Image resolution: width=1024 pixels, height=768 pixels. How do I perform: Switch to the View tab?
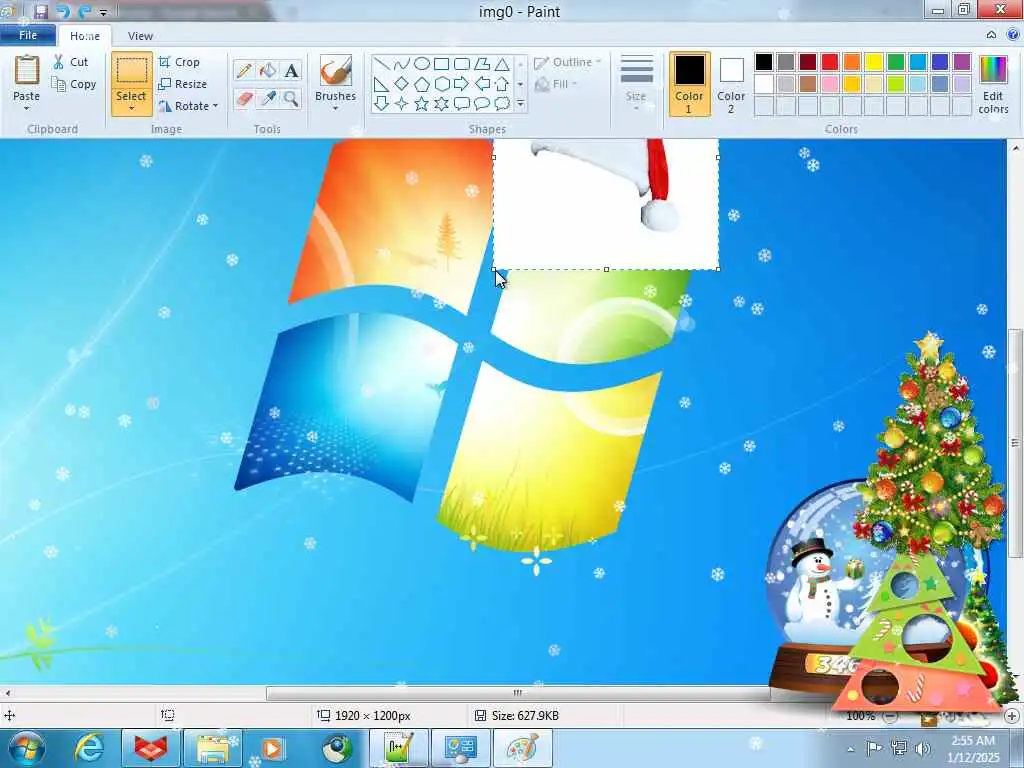click(140, 36)
